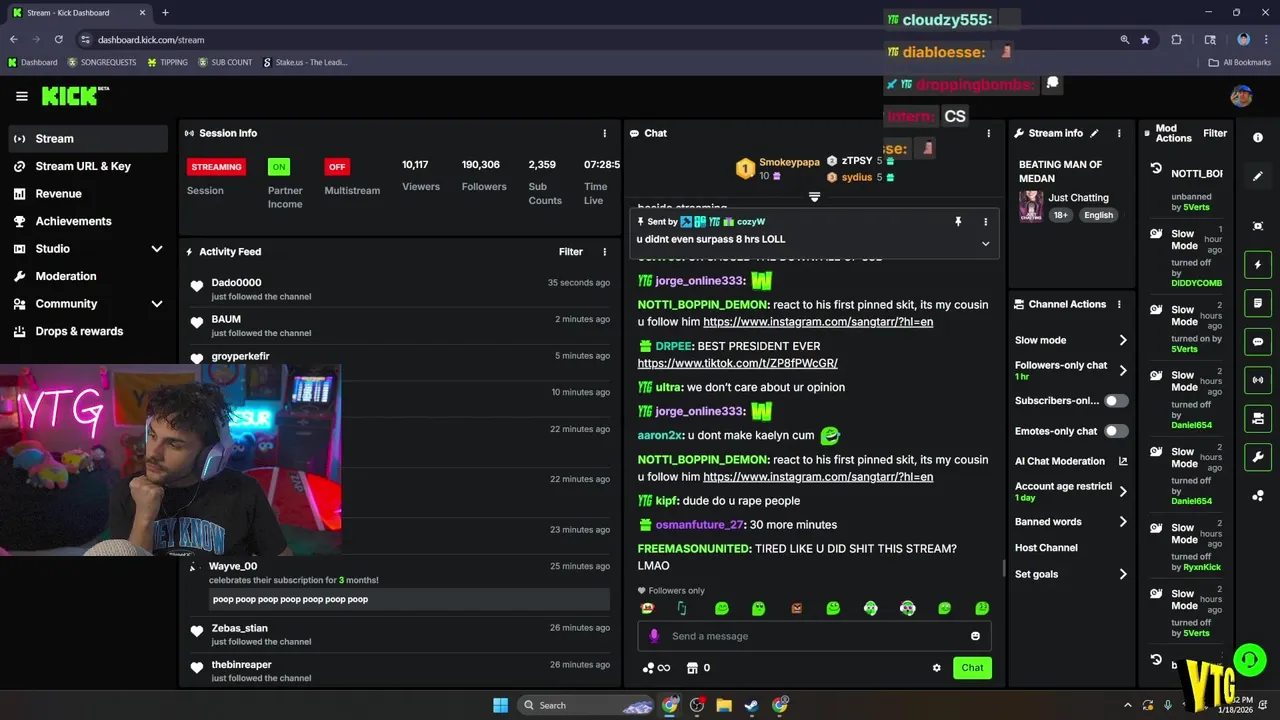
Task: Click the pencil icon in right toolbar
Action: [1258, 176]
